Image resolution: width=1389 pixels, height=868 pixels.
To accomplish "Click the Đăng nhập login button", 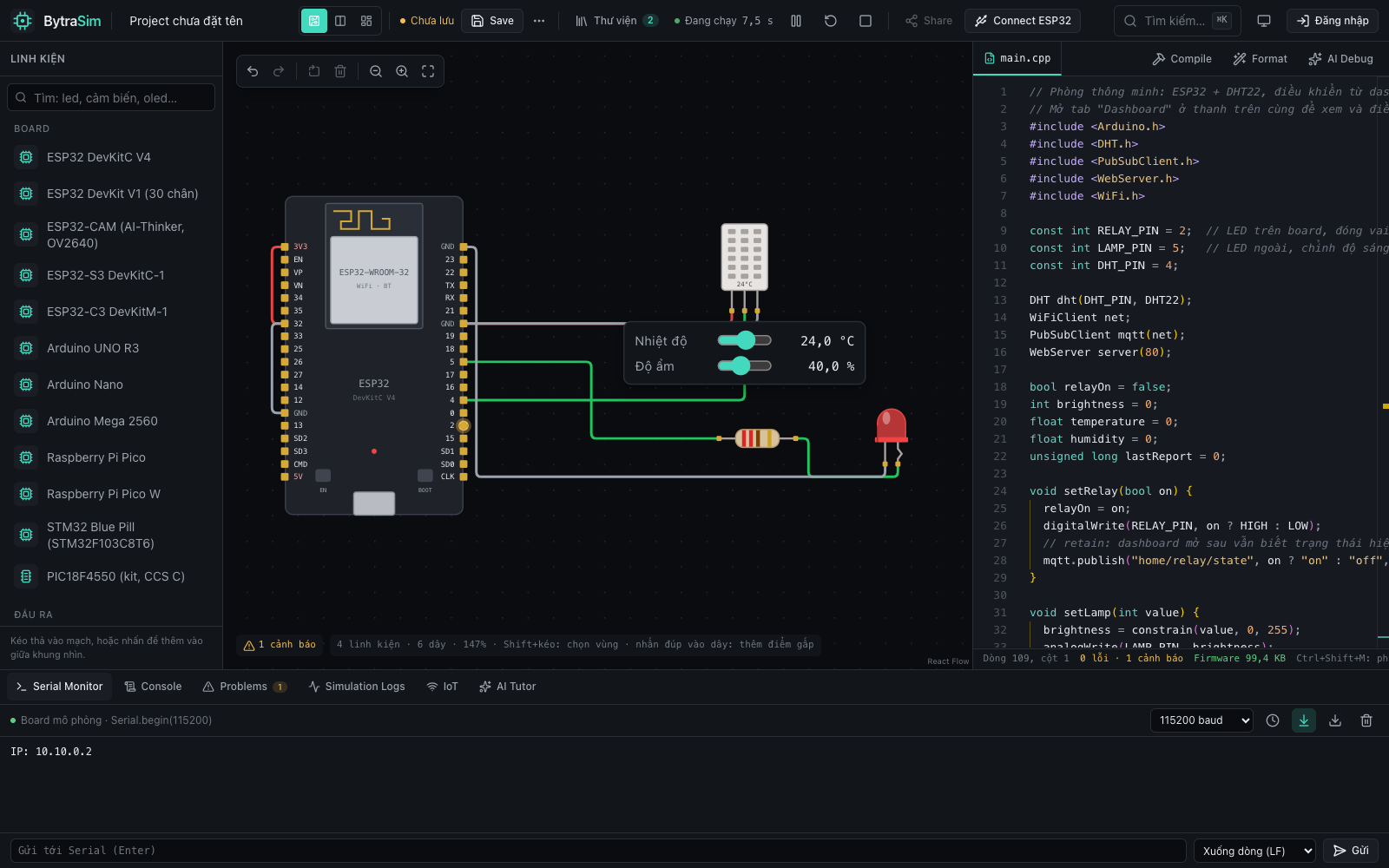I will [1333, 21].
